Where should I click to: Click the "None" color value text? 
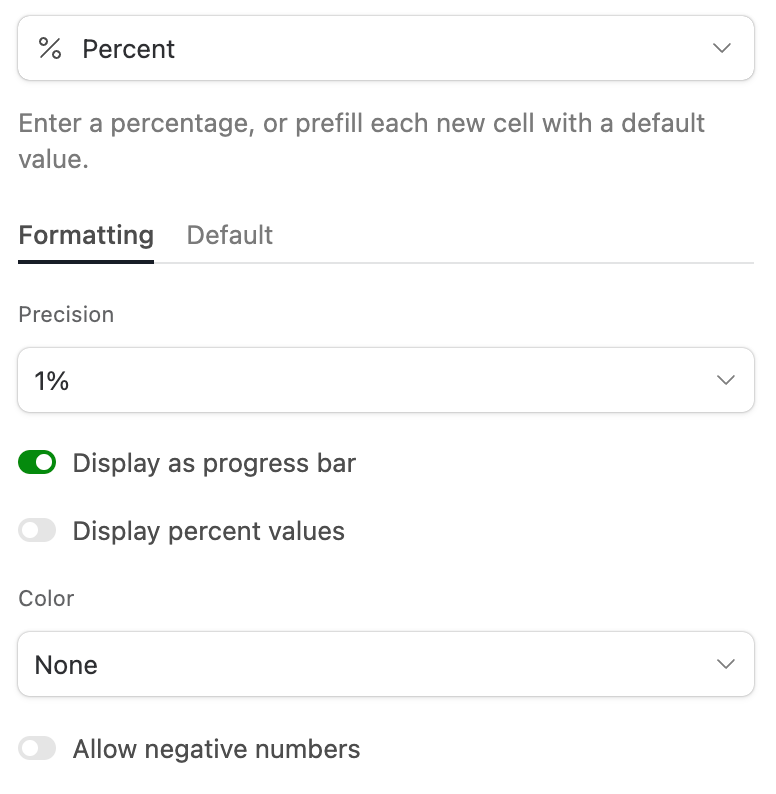click(66, 665)
